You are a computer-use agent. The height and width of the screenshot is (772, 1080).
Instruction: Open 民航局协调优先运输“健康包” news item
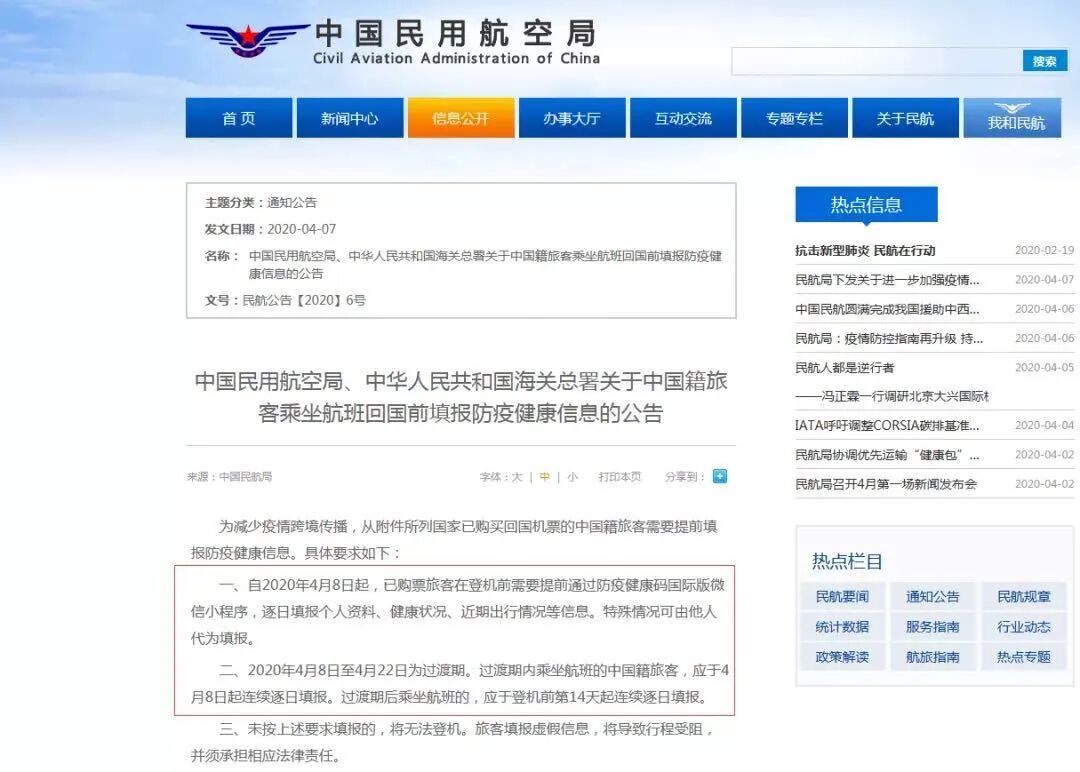tap(887, 455)
